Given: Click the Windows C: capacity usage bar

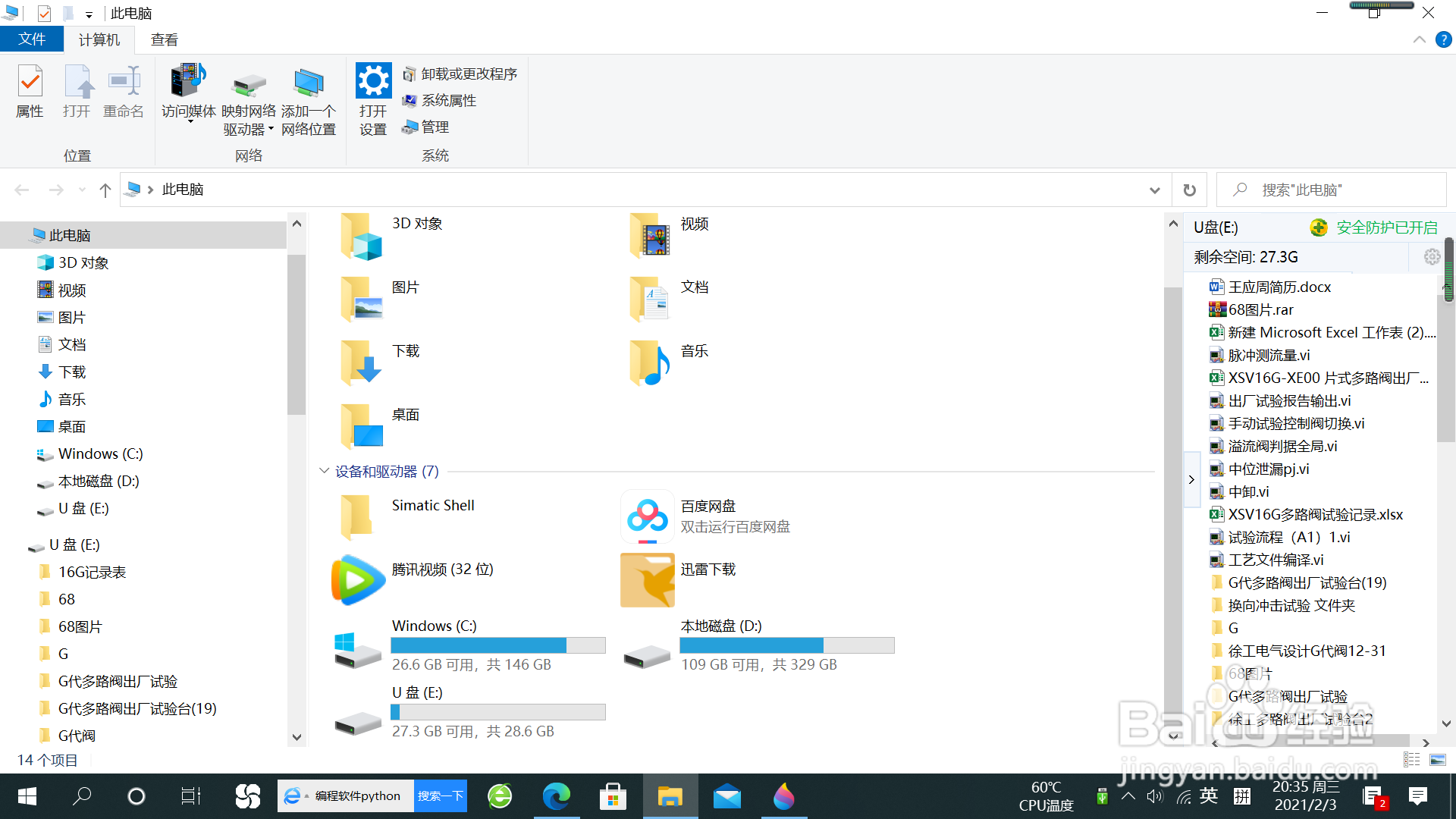Looking at the screenshot, I should 497,645.
